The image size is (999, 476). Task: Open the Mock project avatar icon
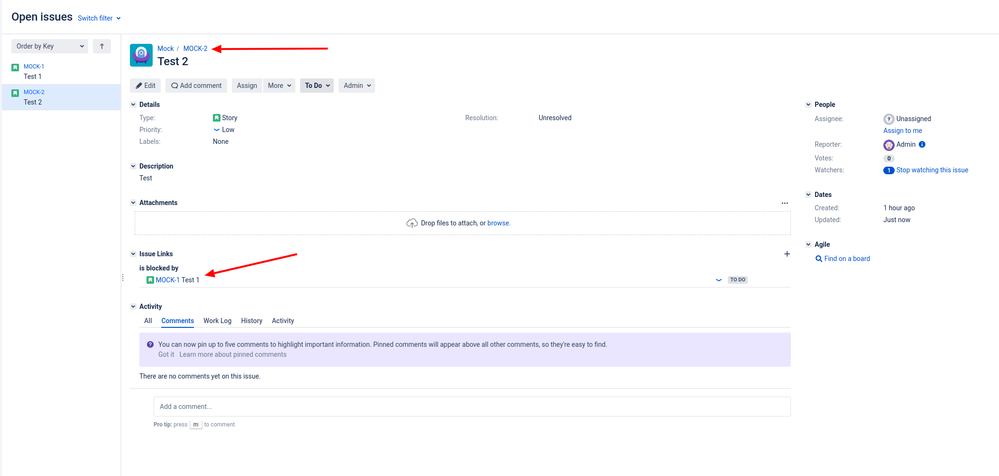coord(141,55)
